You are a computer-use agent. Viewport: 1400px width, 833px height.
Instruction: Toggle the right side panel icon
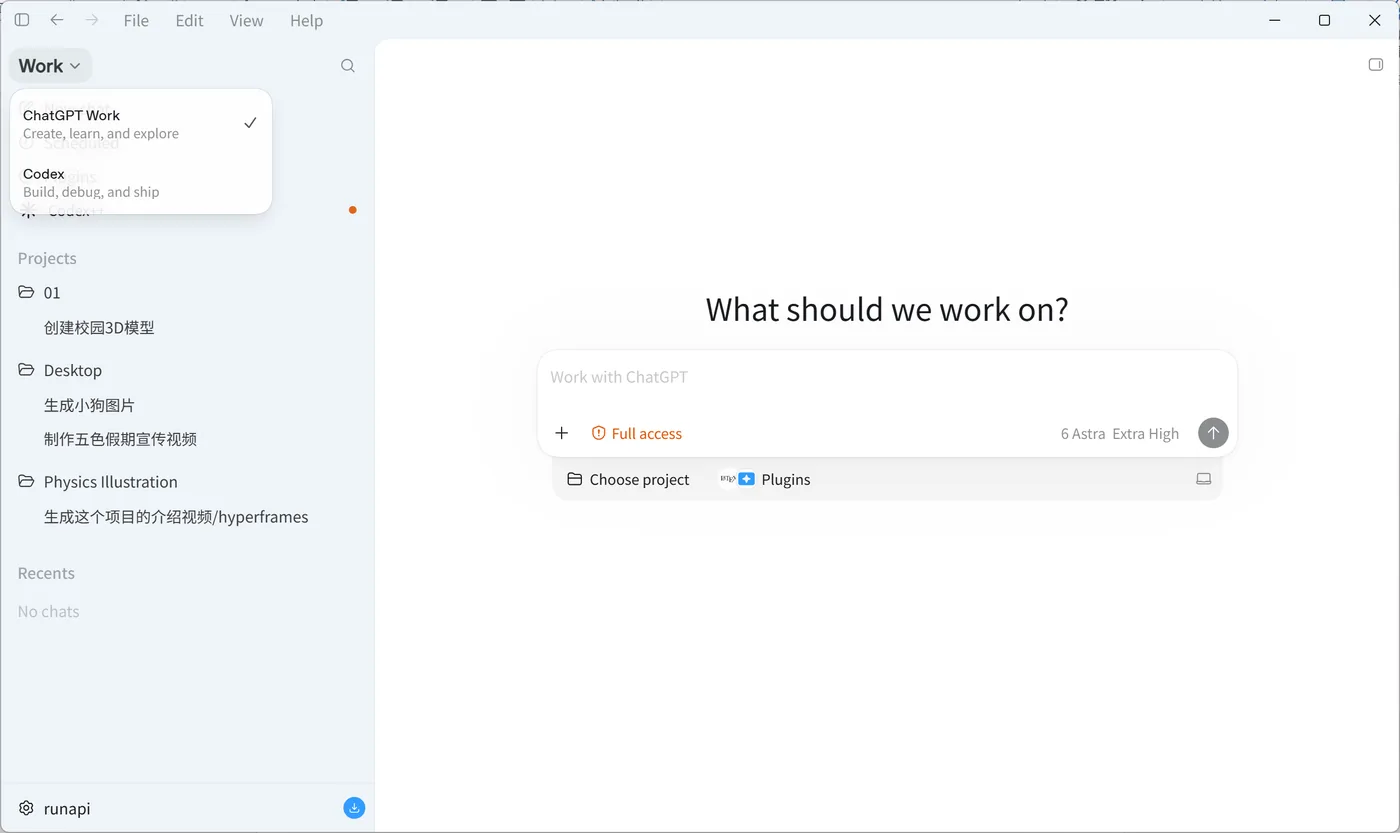pos(1376,65)
